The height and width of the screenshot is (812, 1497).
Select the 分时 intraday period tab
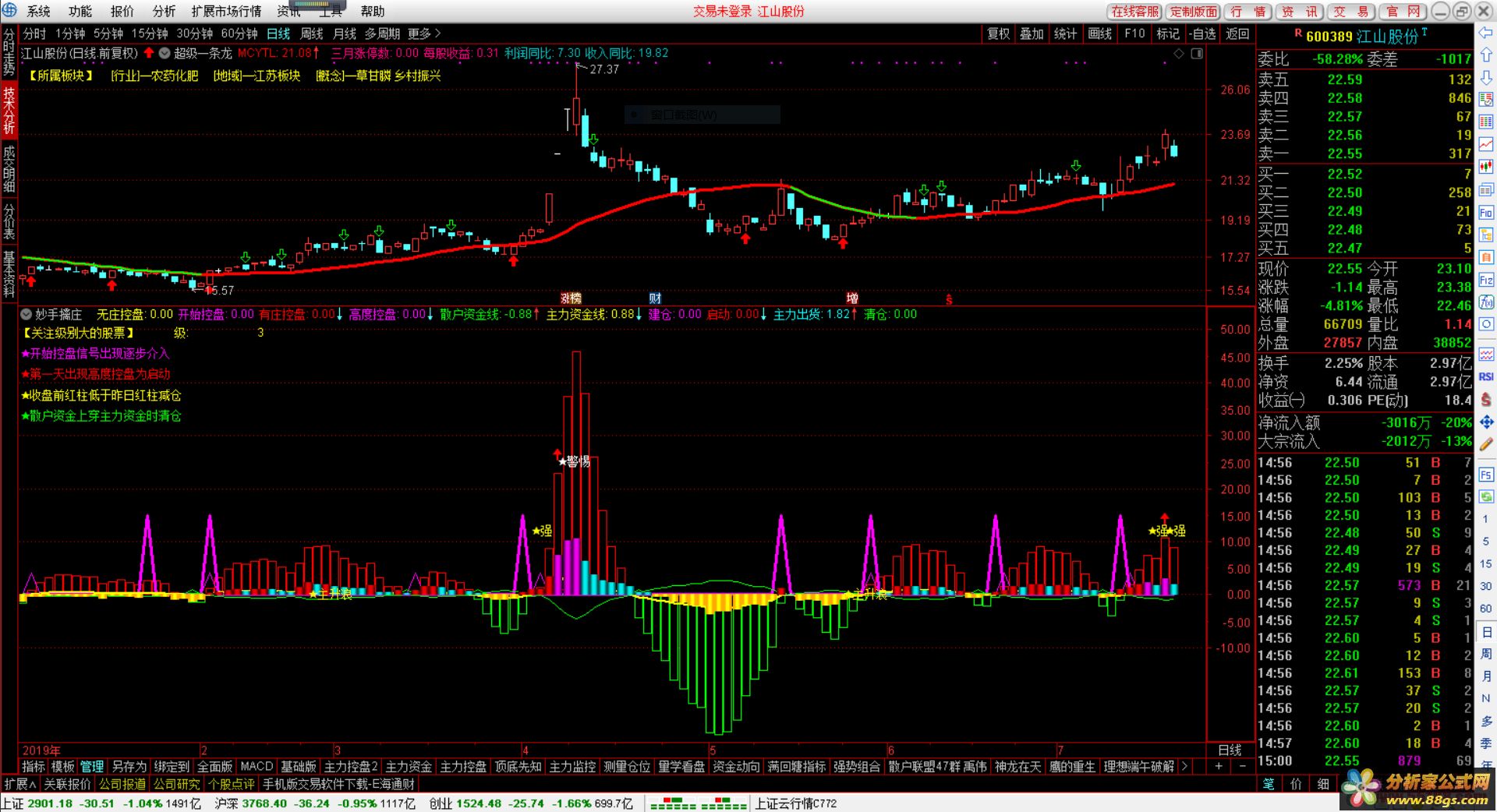[34, 34]
